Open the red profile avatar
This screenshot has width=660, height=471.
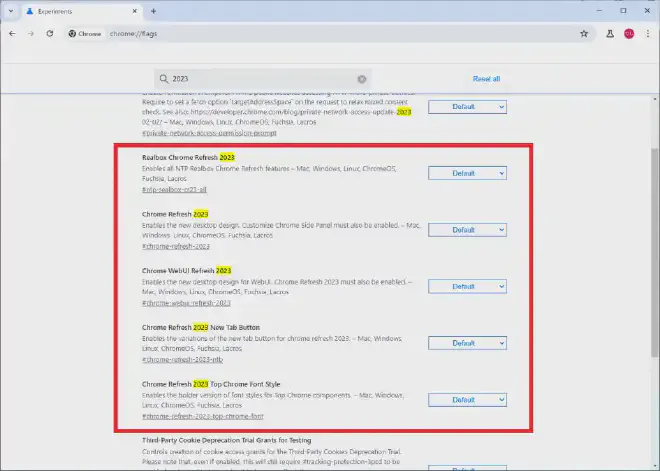pyautogui.click(x=629, y=34)
